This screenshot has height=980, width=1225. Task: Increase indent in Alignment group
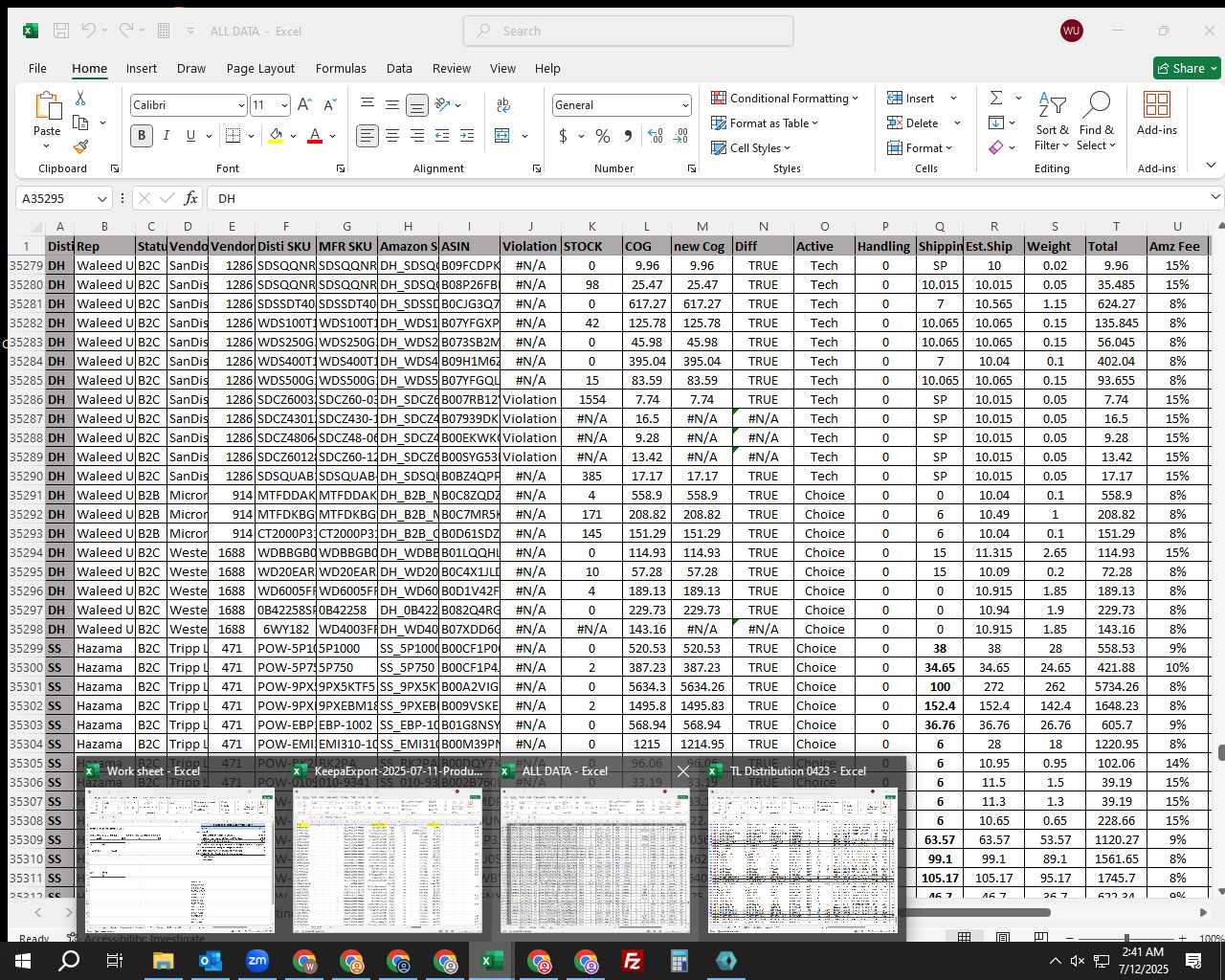467,136
